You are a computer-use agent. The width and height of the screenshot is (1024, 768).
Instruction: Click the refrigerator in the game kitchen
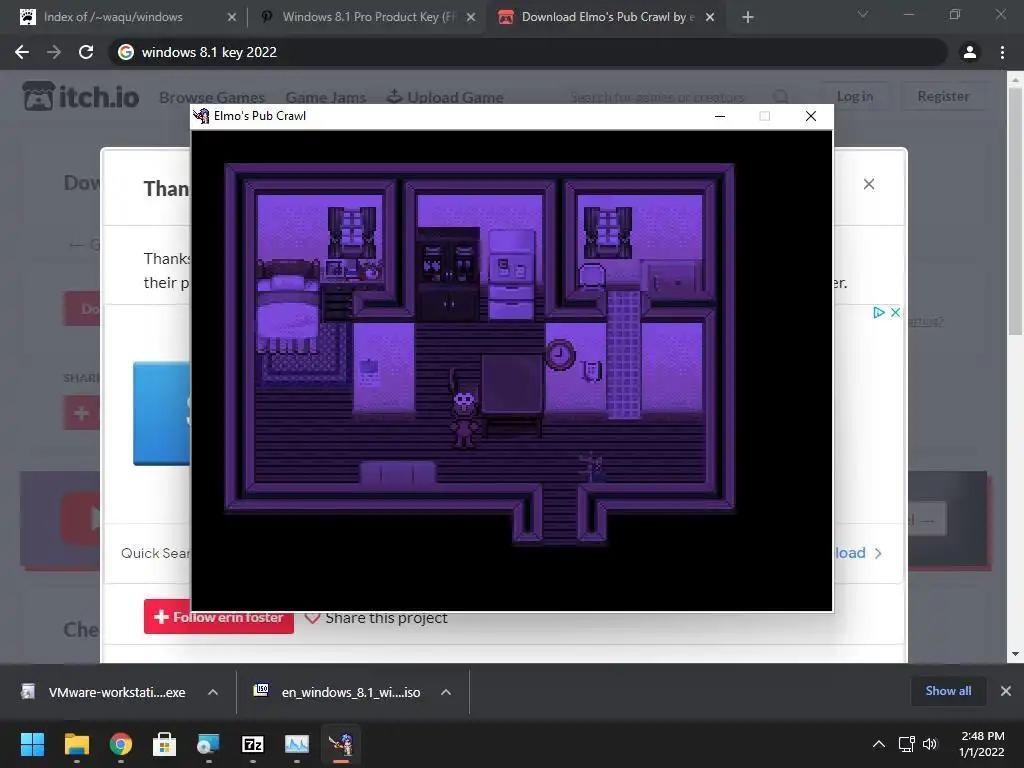point(511,274)
